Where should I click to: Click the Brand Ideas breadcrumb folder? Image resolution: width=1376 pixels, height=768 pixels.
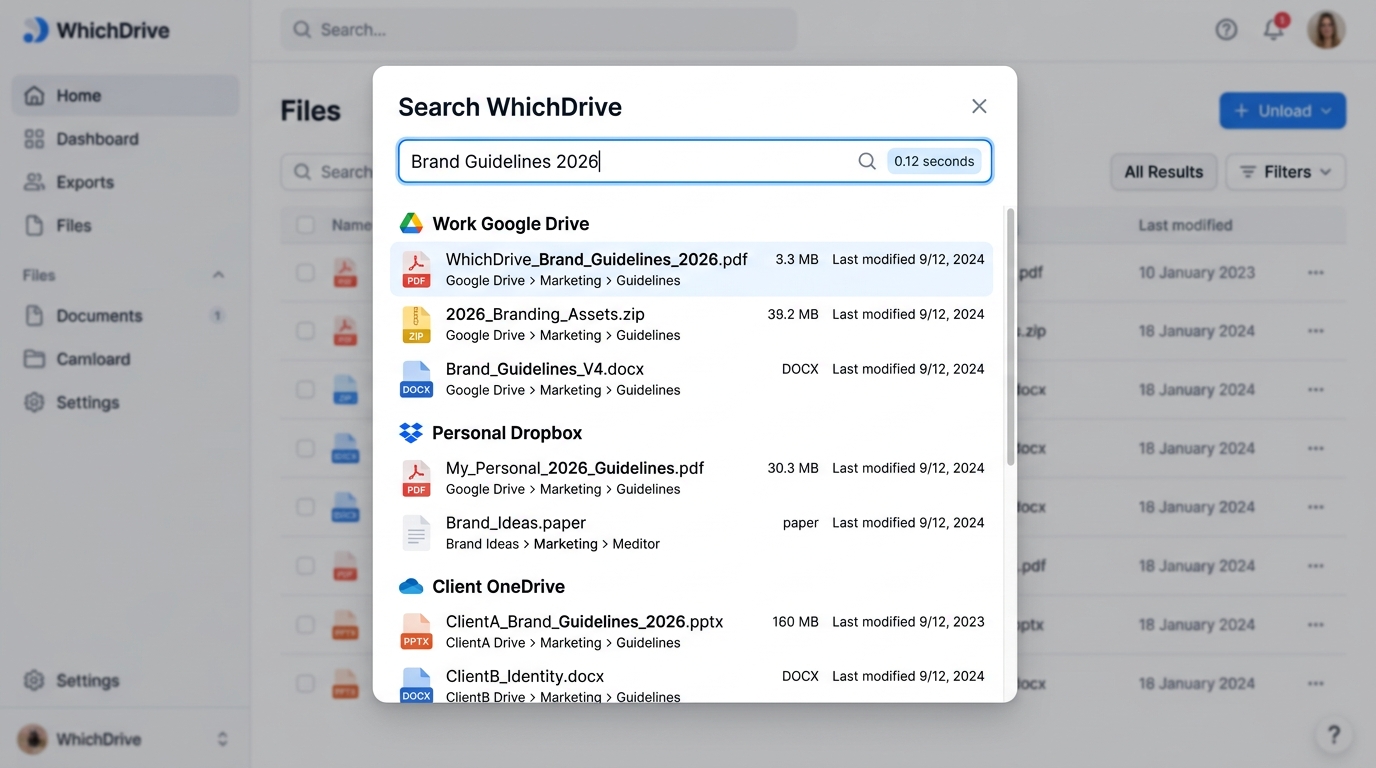[482, 544]
